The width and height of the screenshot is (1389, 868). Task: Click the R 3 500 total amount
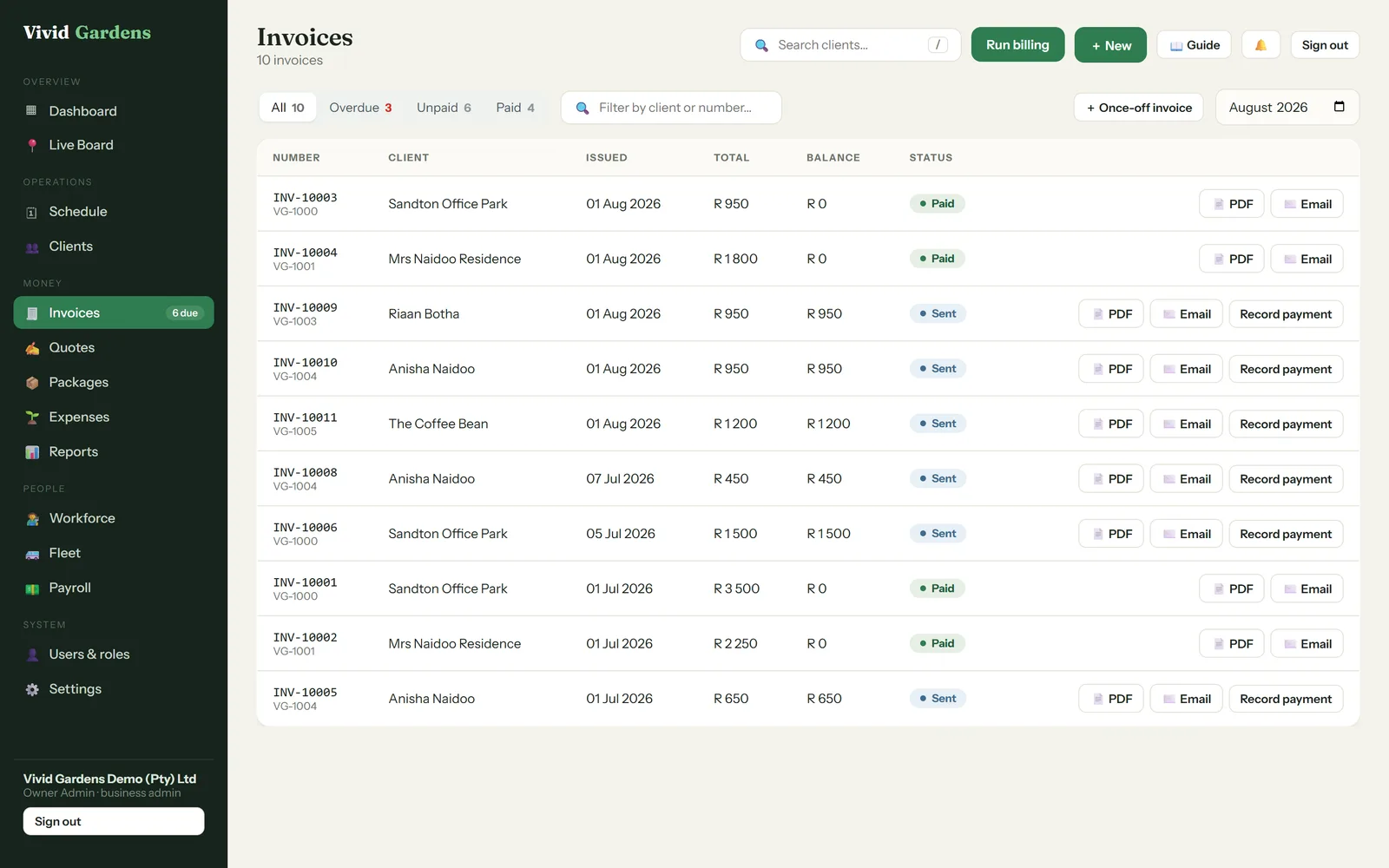click(736, 589)
